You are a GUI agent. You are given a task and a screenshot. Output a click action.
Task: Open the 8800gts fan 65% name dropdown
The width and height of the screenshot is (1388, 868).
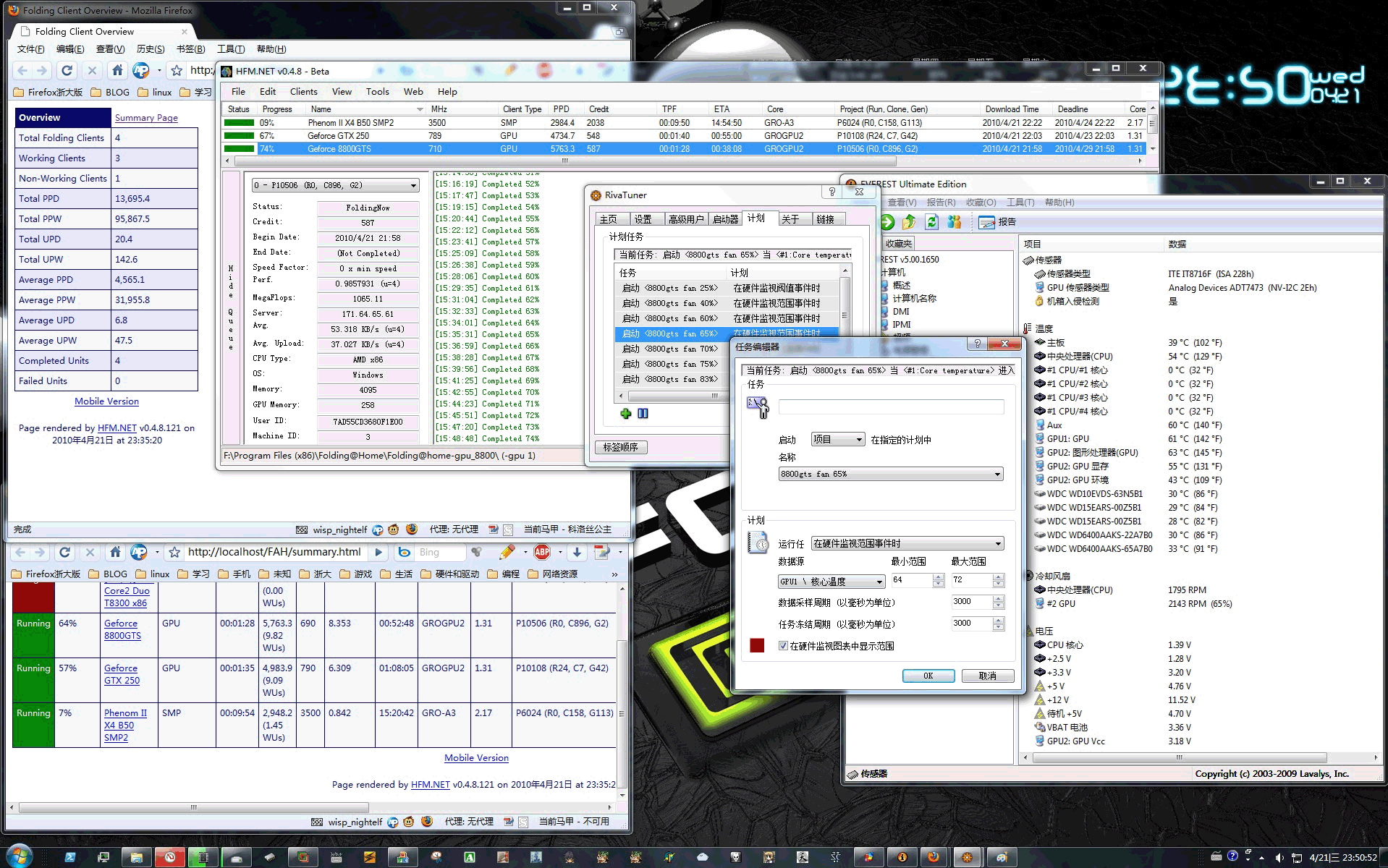click(x=891, y=474)
